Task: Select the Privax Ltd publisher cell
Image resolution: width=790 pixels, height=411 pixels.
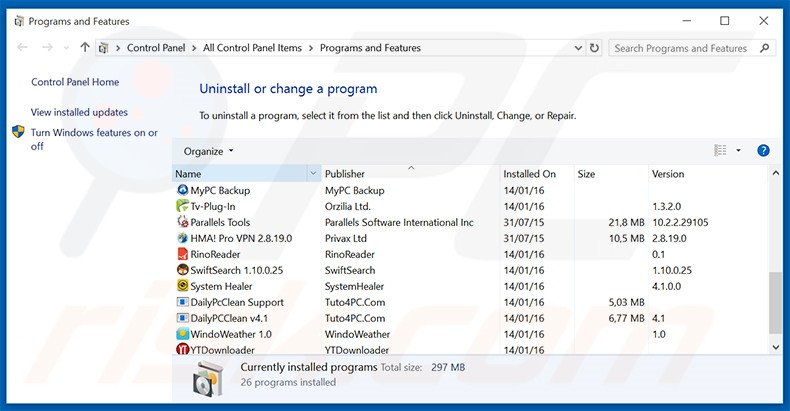Action: [x=346, y=238]
